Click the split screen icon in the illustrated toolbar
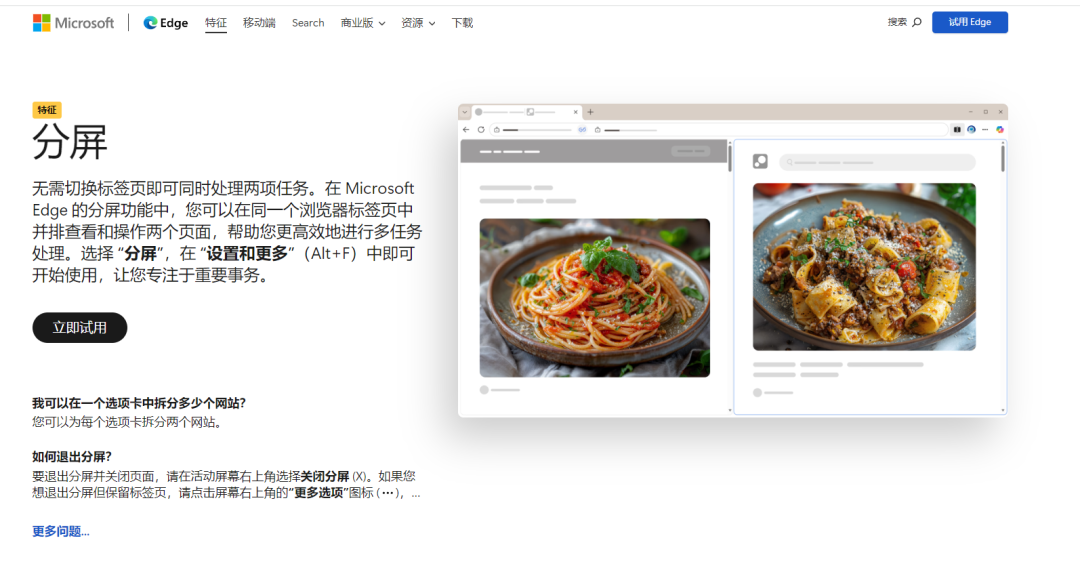This screenshot has height=572, width=1080. point(957,130)
